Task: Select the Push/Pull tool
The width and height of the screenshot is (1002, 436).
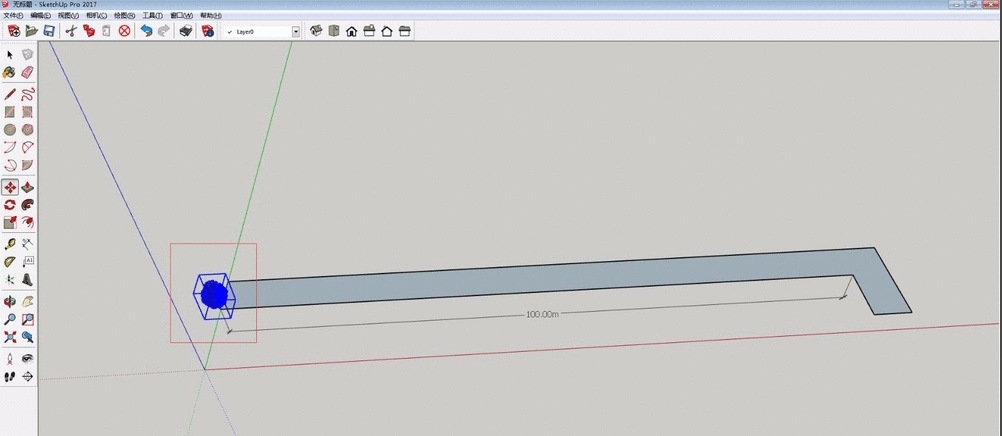Action: coord(27,187)
